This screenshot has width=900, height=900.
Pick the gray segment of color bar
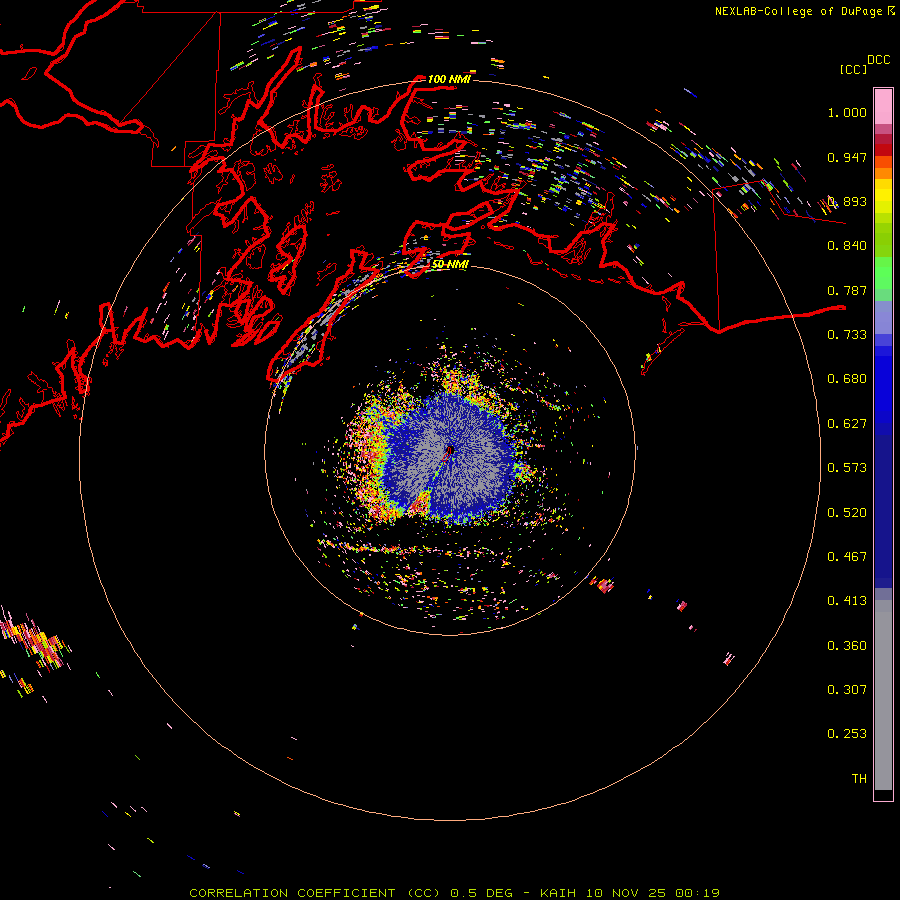[883, 695]
